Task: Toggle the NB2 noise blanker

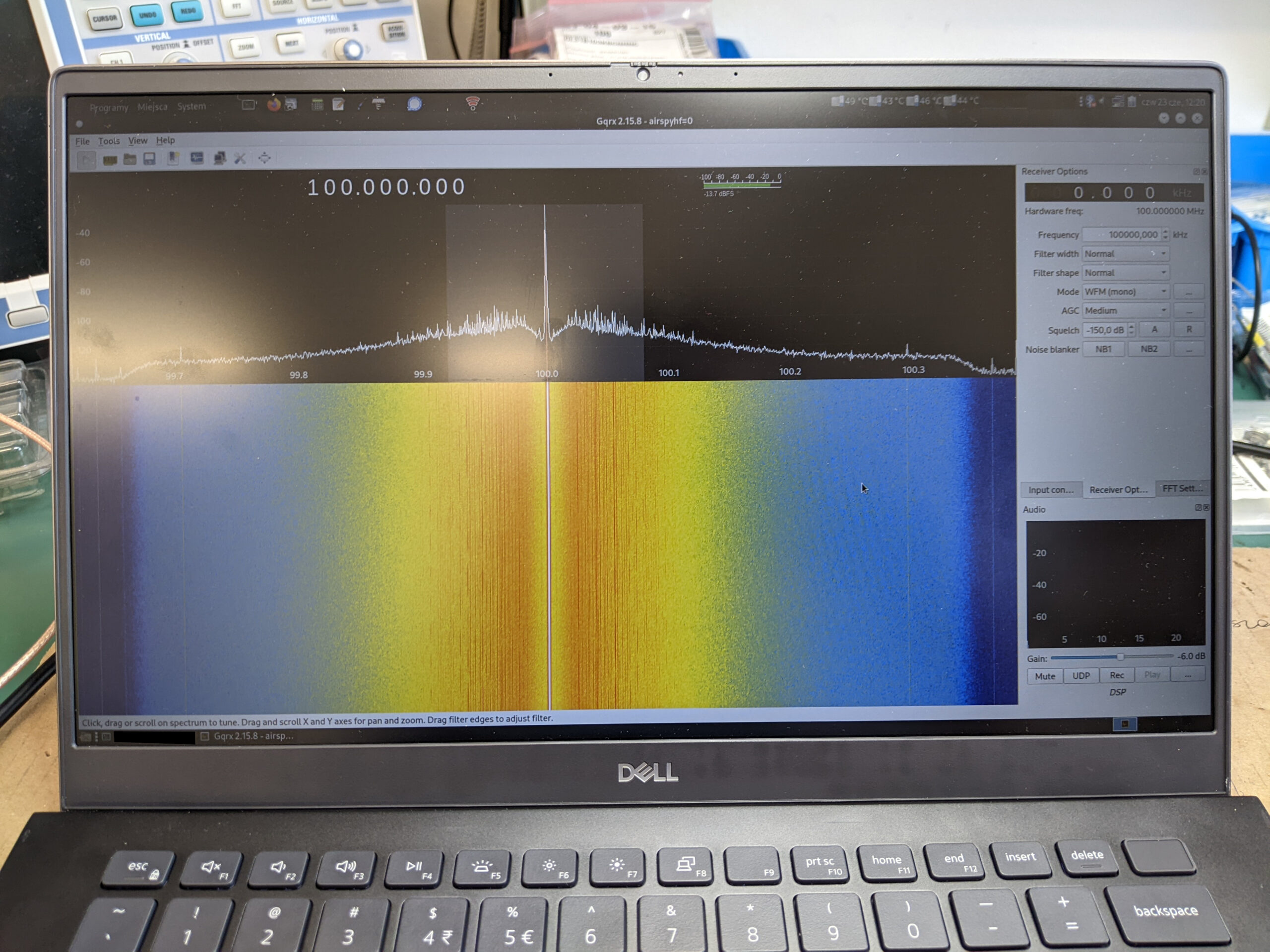Action: (x=1148, y=349)
